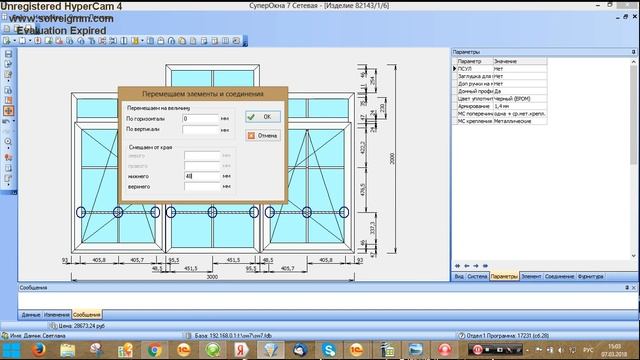This screenshot has width=640, height=360.
Task: Cancel the dialog with Отмена button
Action: [263, 136]
